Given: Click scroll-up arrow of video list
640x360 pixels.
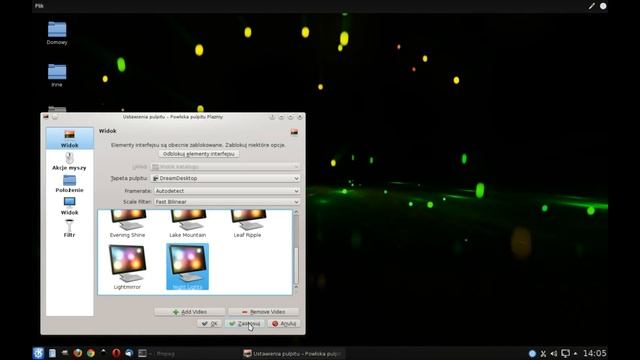Looking at the screenshot, I should pos(296,212).
